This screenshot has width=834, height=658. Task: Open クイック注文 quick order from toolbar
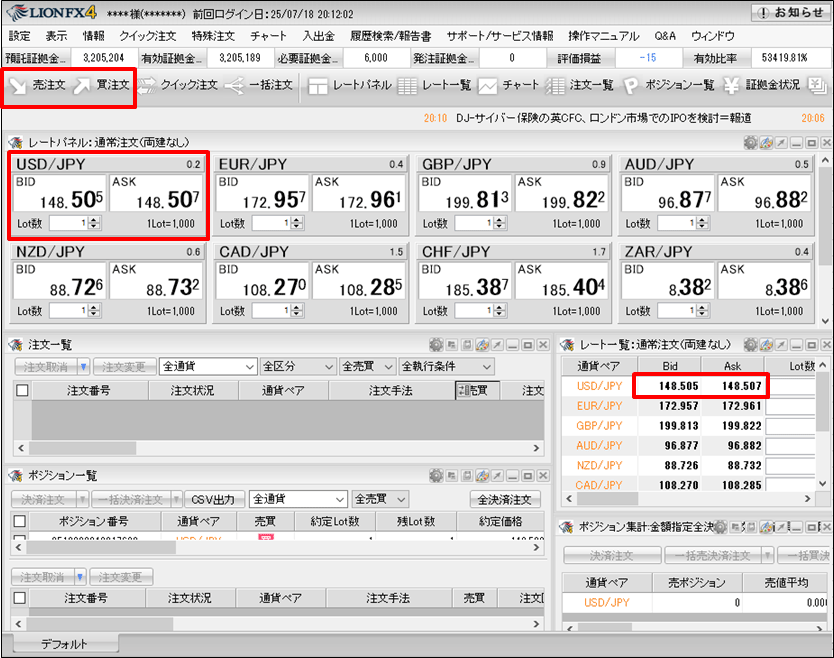coord(177,85)
